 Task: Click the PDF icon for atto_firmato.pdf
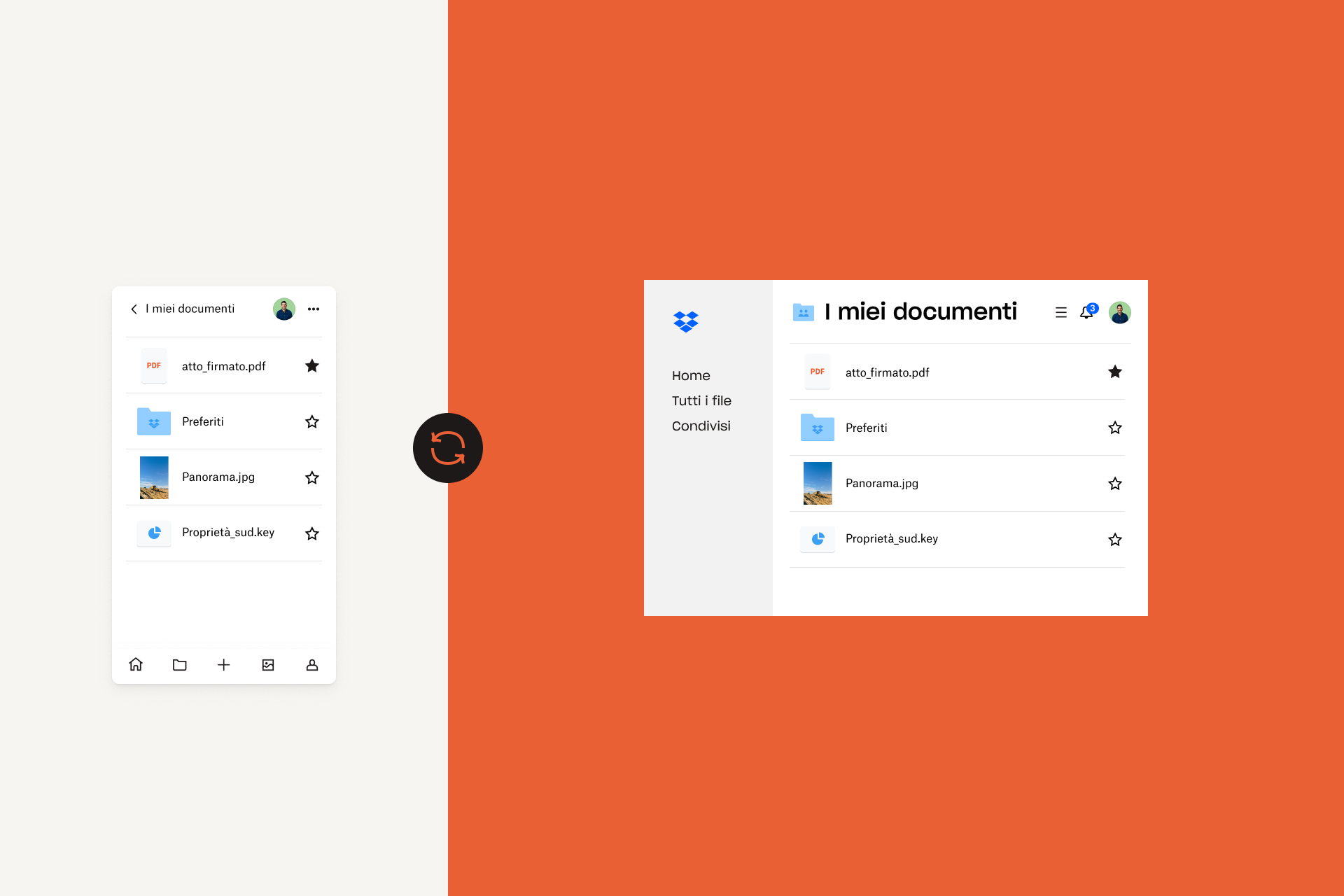tap(155, 365)
